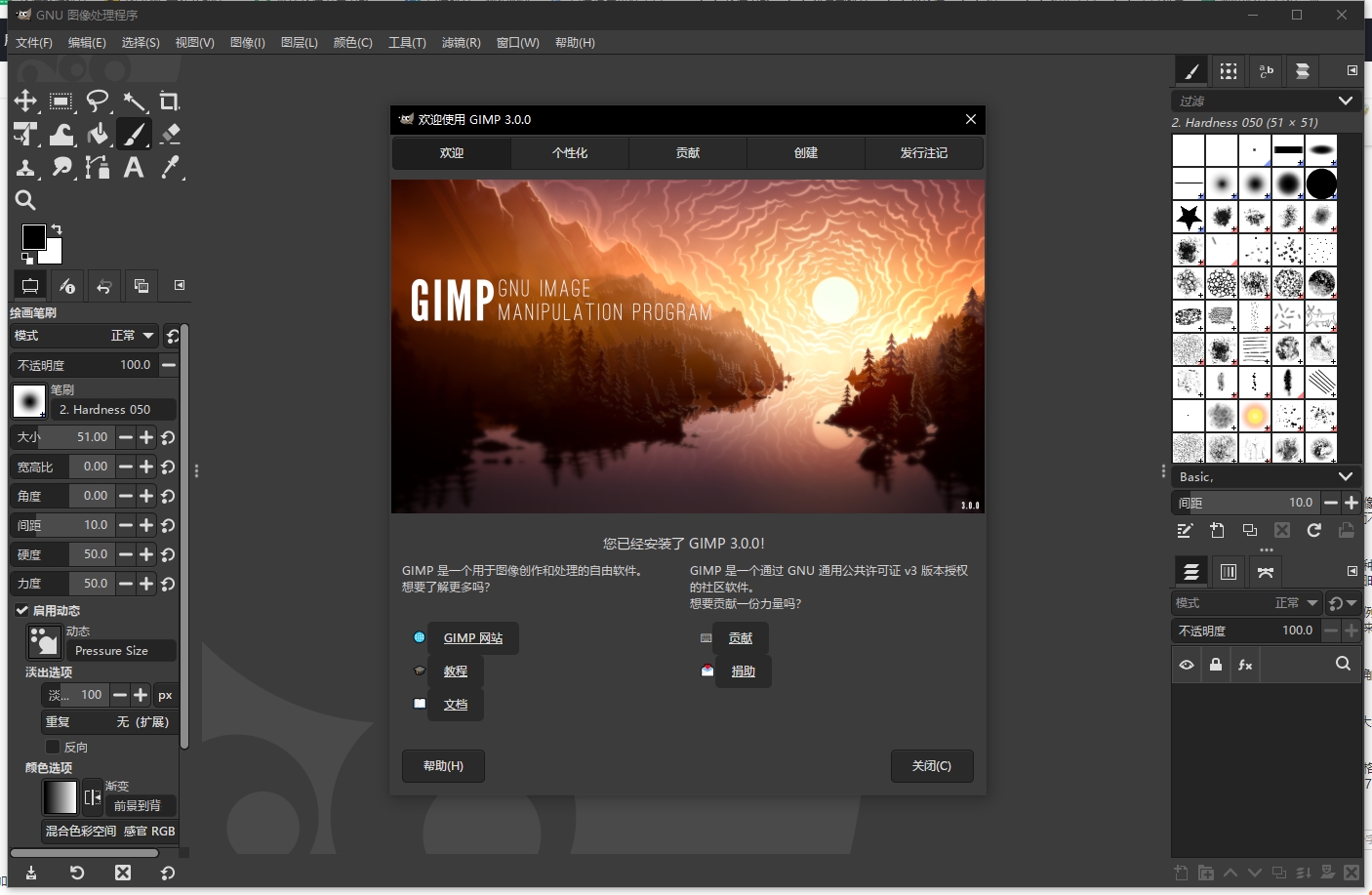Select the Paths tool
Image resolution: width=1372 pixels, height=895 pixels.
97,167
